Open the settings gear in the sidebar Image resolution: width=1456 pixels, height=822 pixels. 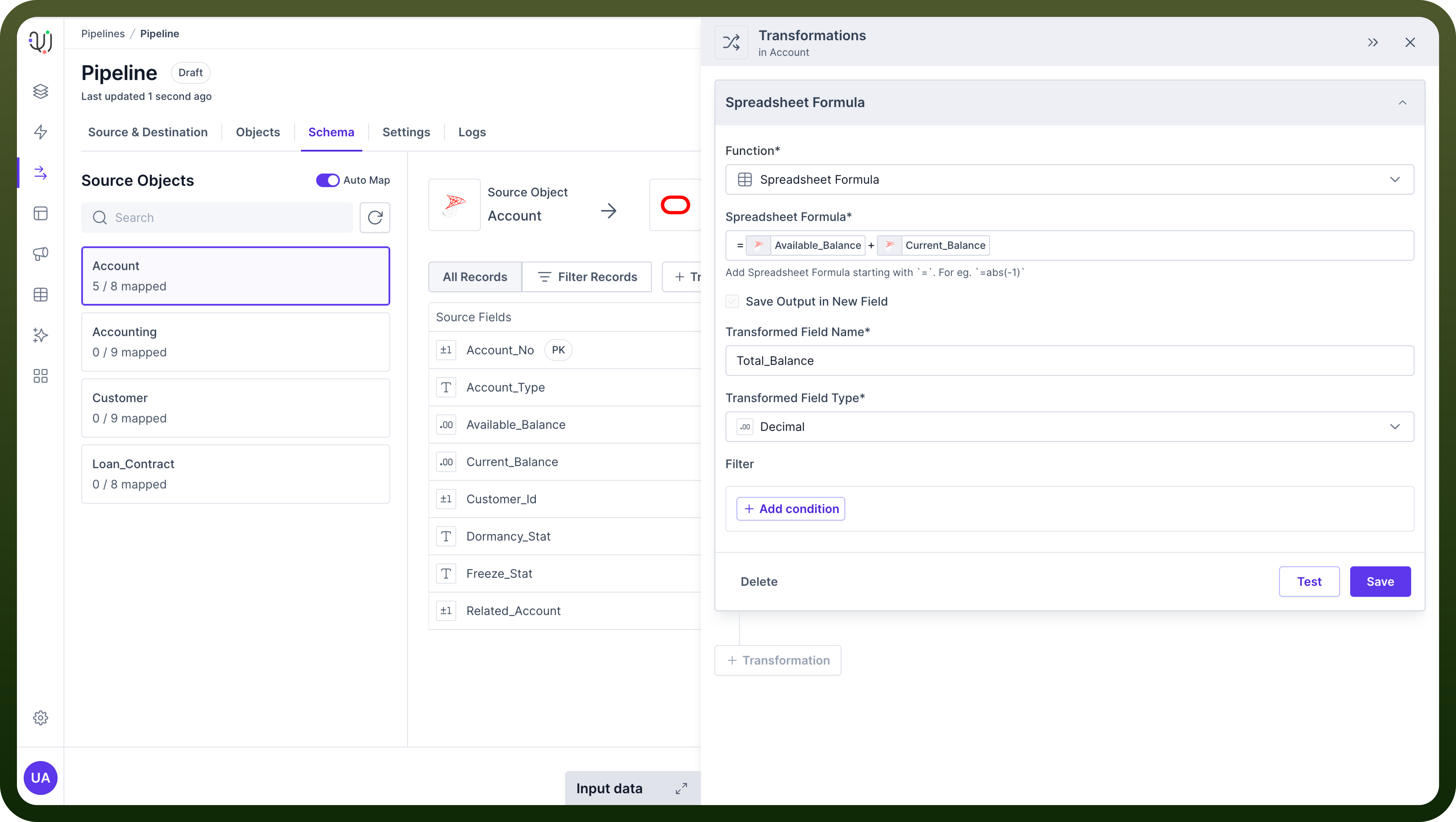[40, 717]
